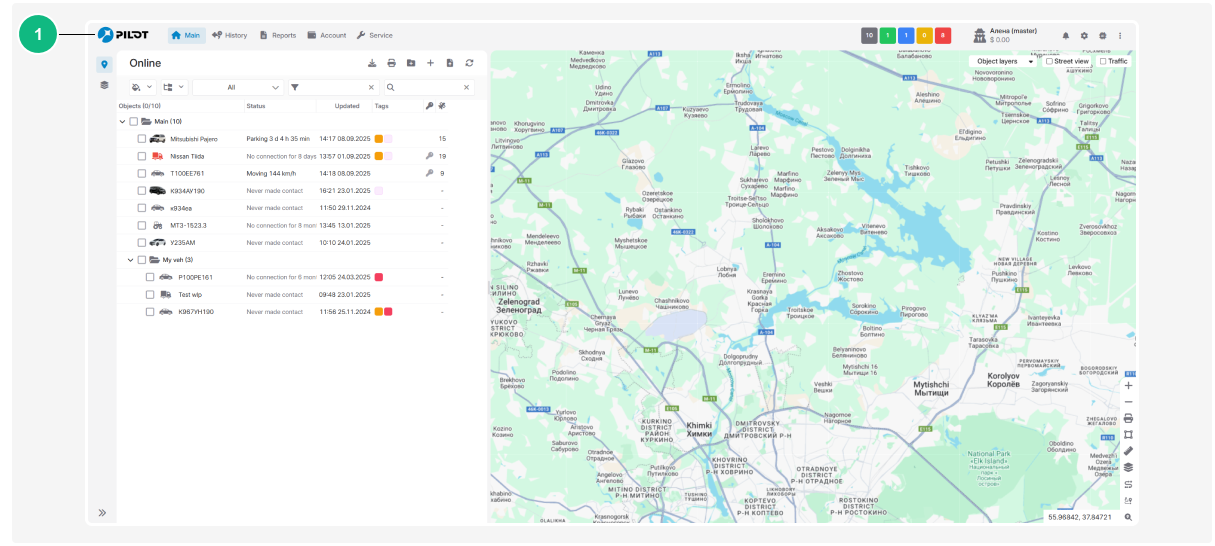
Task: Zoom in the map with plus button
Action: (1128, 385)
